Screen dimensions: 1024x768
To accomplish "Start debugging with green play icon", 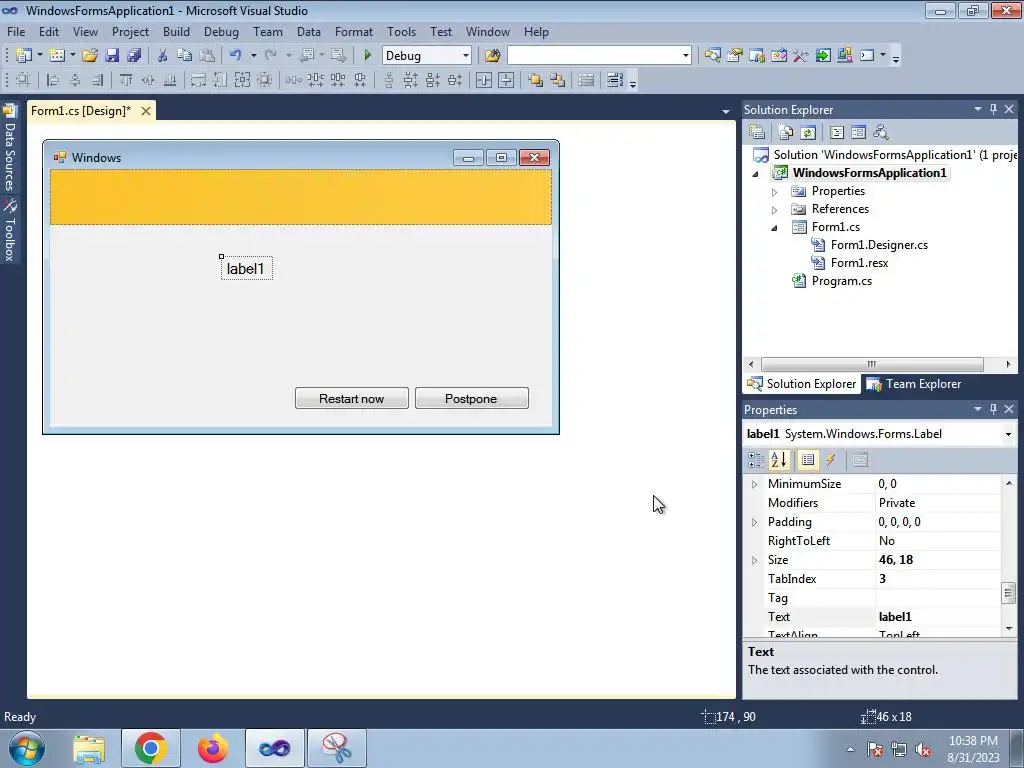I will pos(367,56).
